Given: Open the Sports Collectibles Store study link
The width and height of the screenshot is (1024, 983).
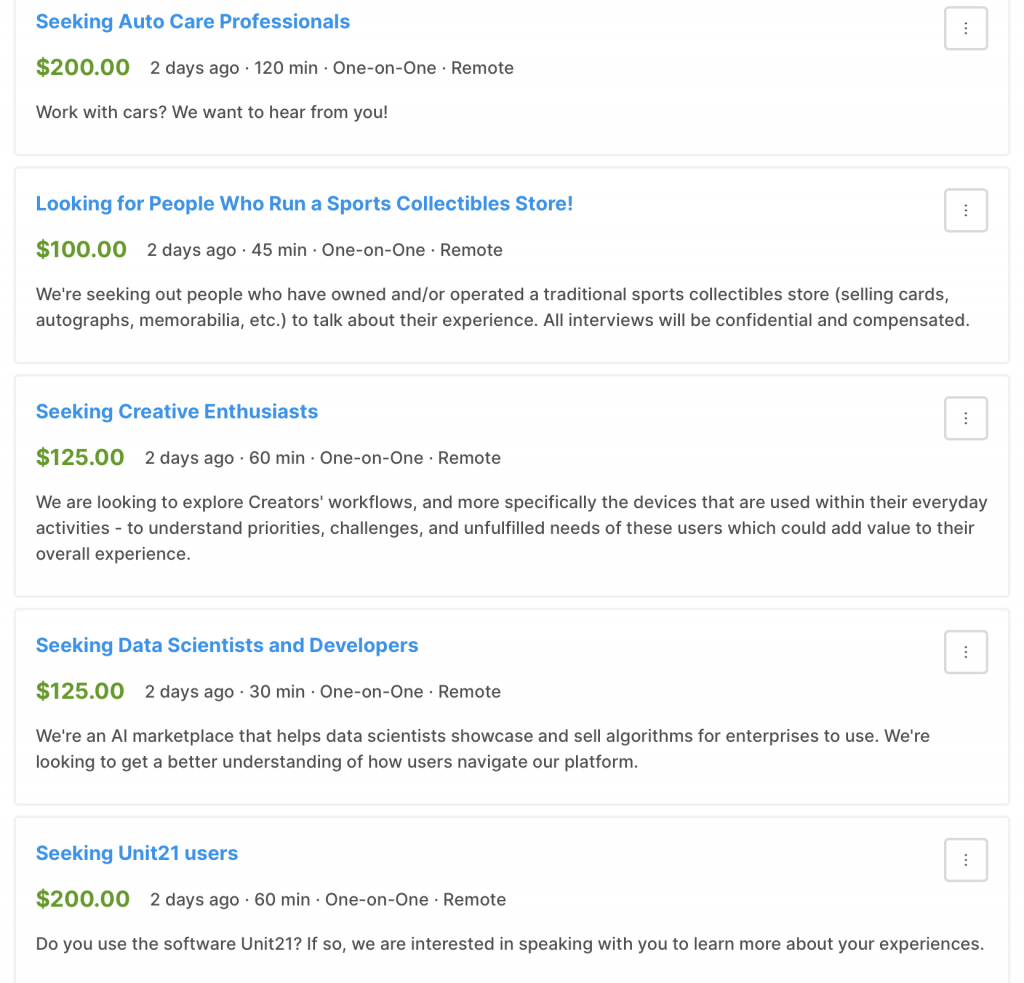Looking at the screenshot, I should pos(304,204).
